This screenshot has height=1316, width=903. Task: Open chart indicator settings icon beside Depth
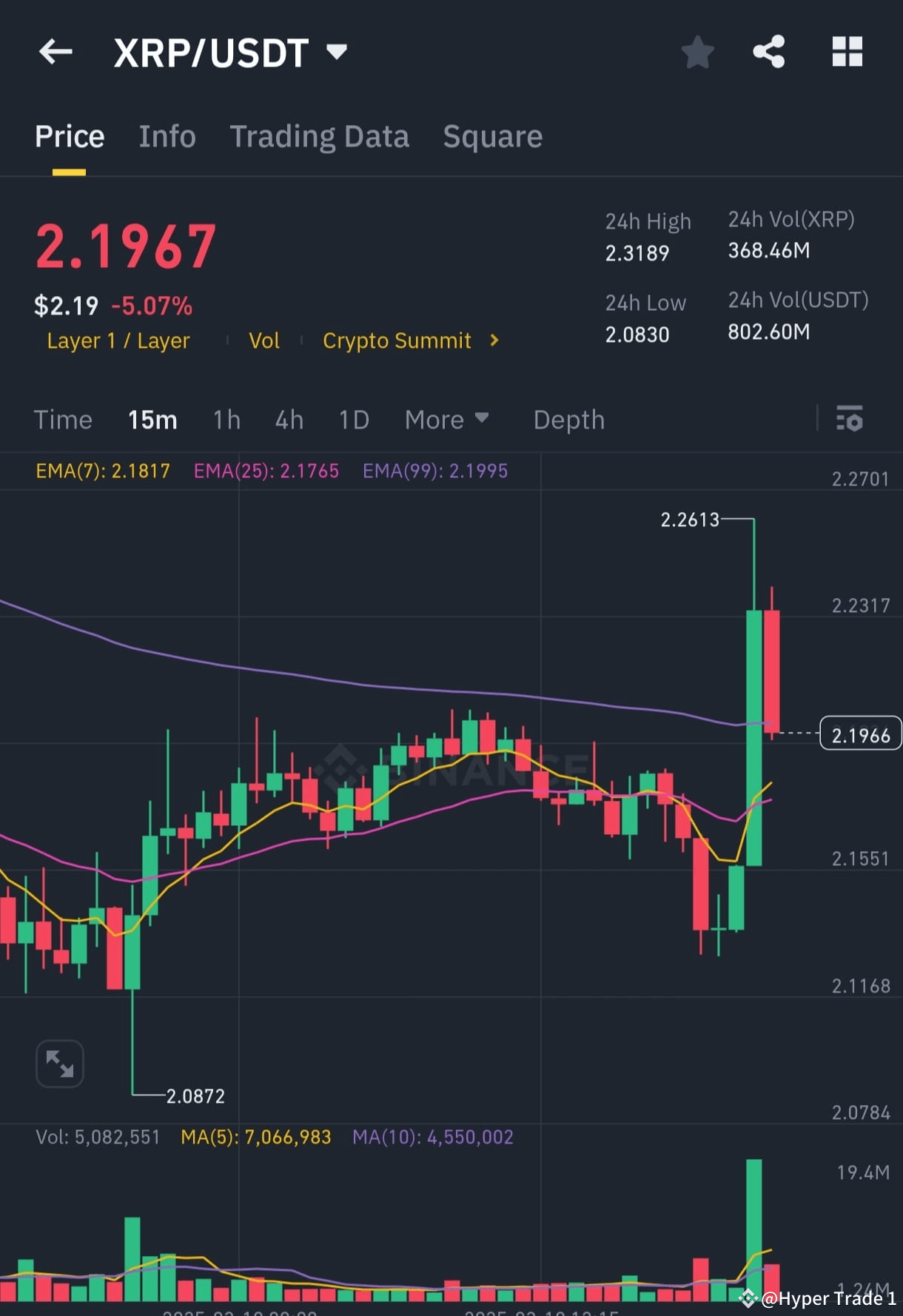click(850, 420)
